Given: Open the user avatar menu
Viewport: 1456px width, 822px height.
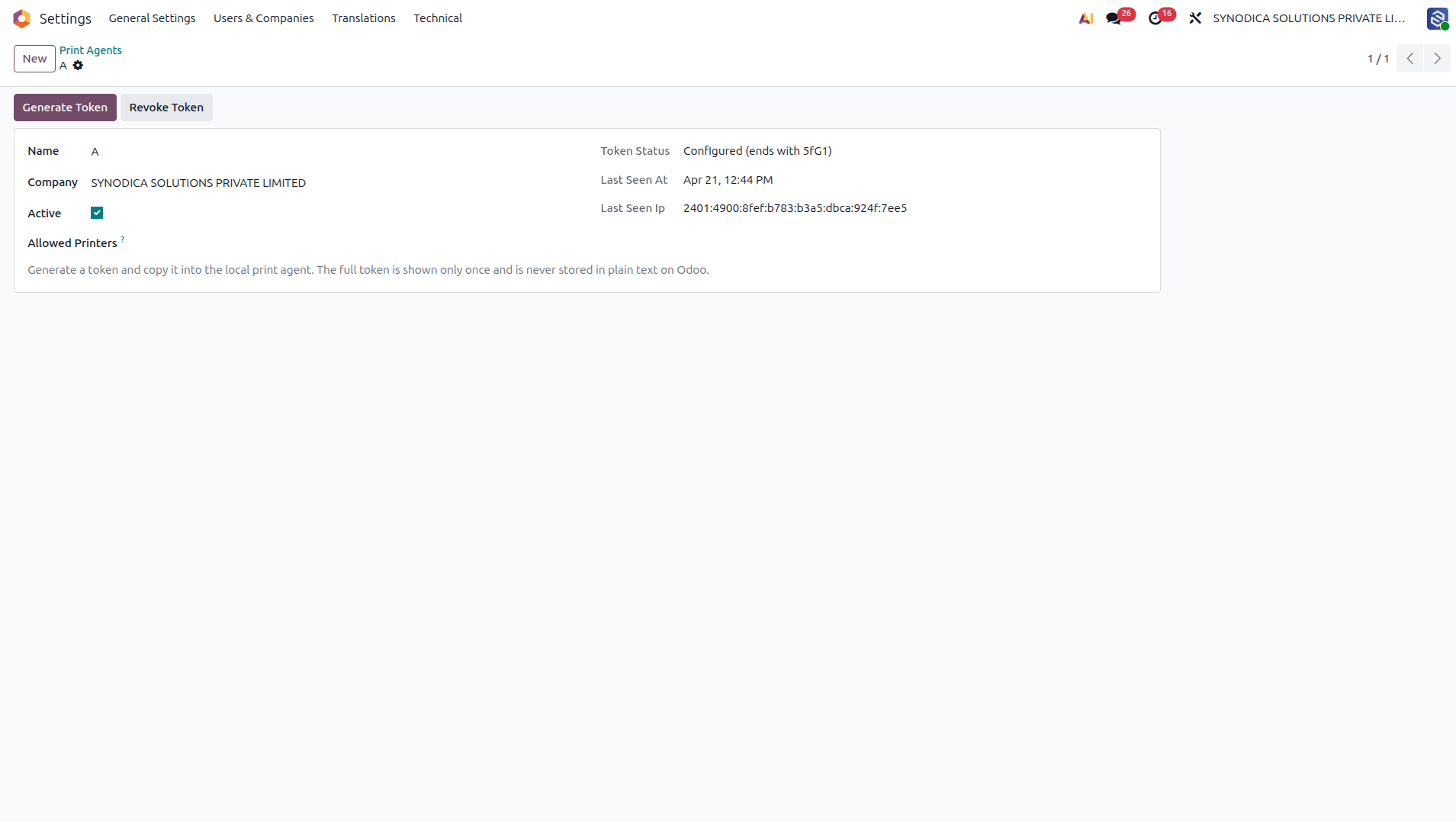Looking at the screenshot, I should tap(1438, 18).
